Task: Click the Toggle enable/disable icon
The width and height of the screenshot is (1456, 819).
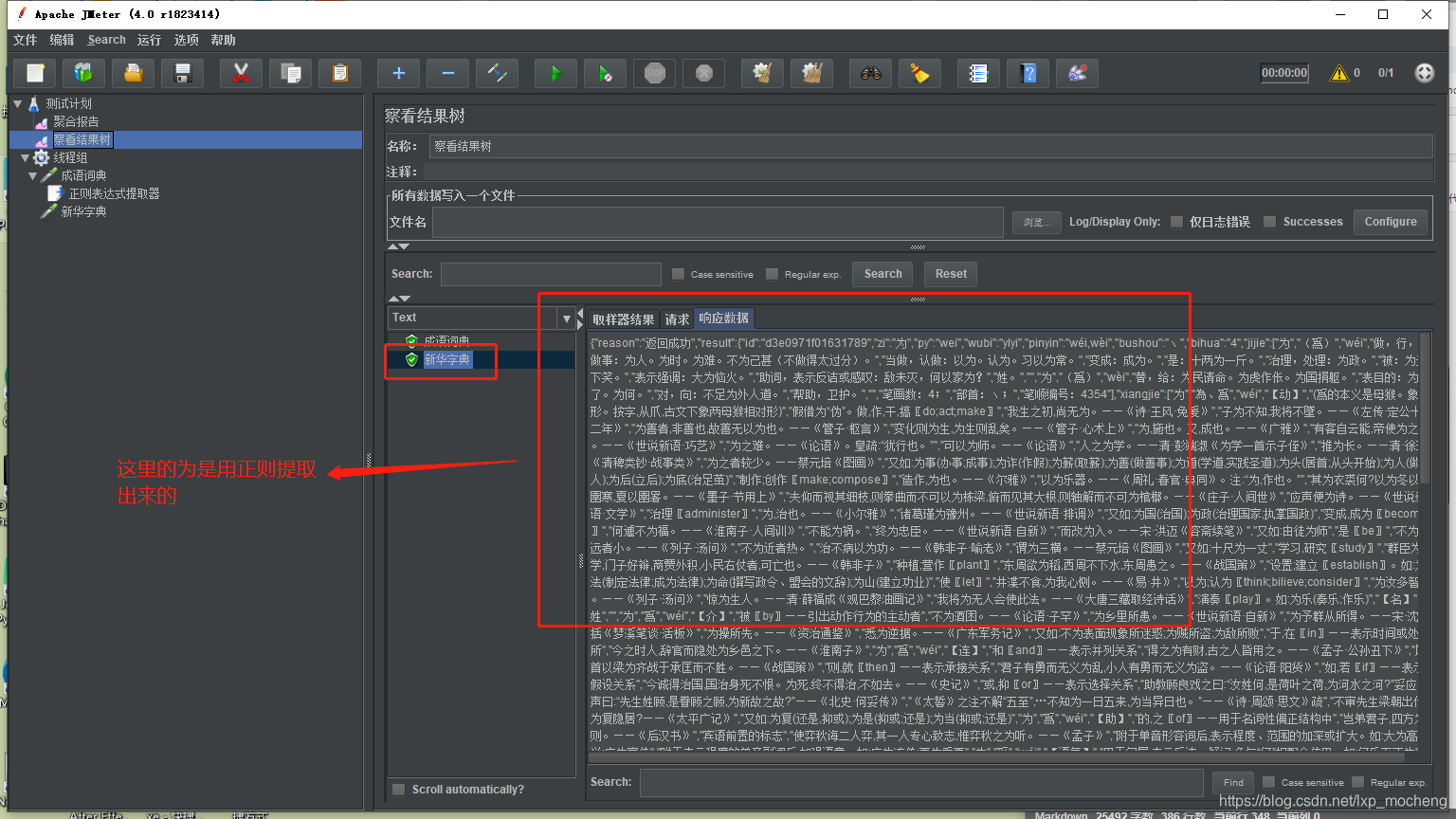Action: [x=497, y=73]
